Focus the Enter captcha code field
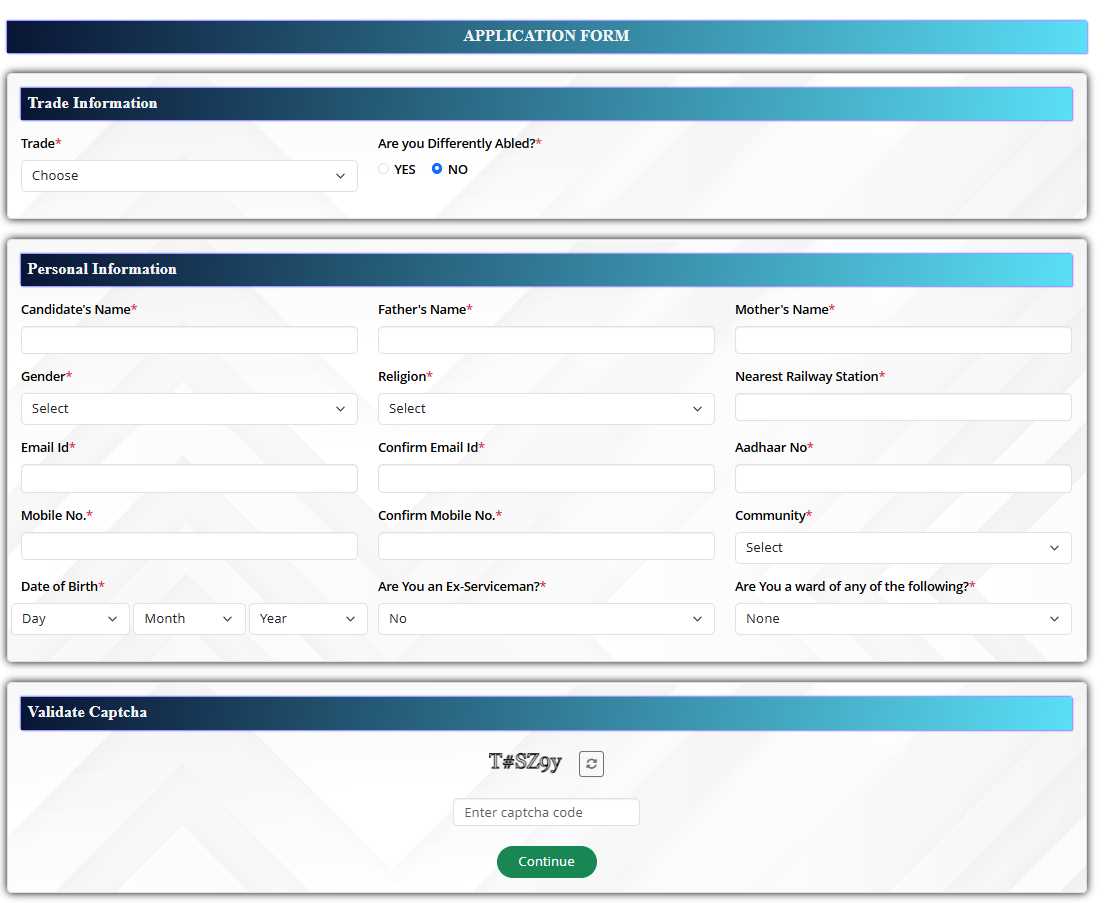1113x903 pixels. [x=546, y=812]
